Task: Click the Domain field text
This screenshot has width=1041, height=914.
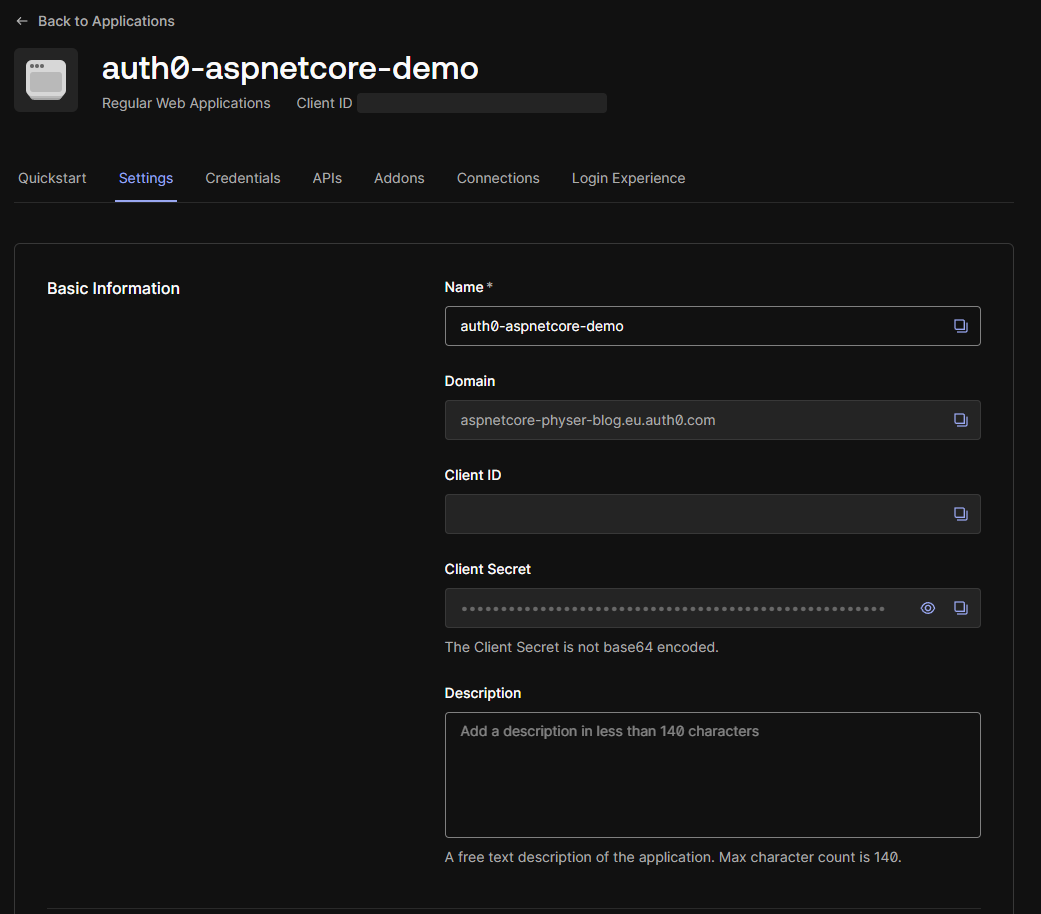Action: pos(588,420)
